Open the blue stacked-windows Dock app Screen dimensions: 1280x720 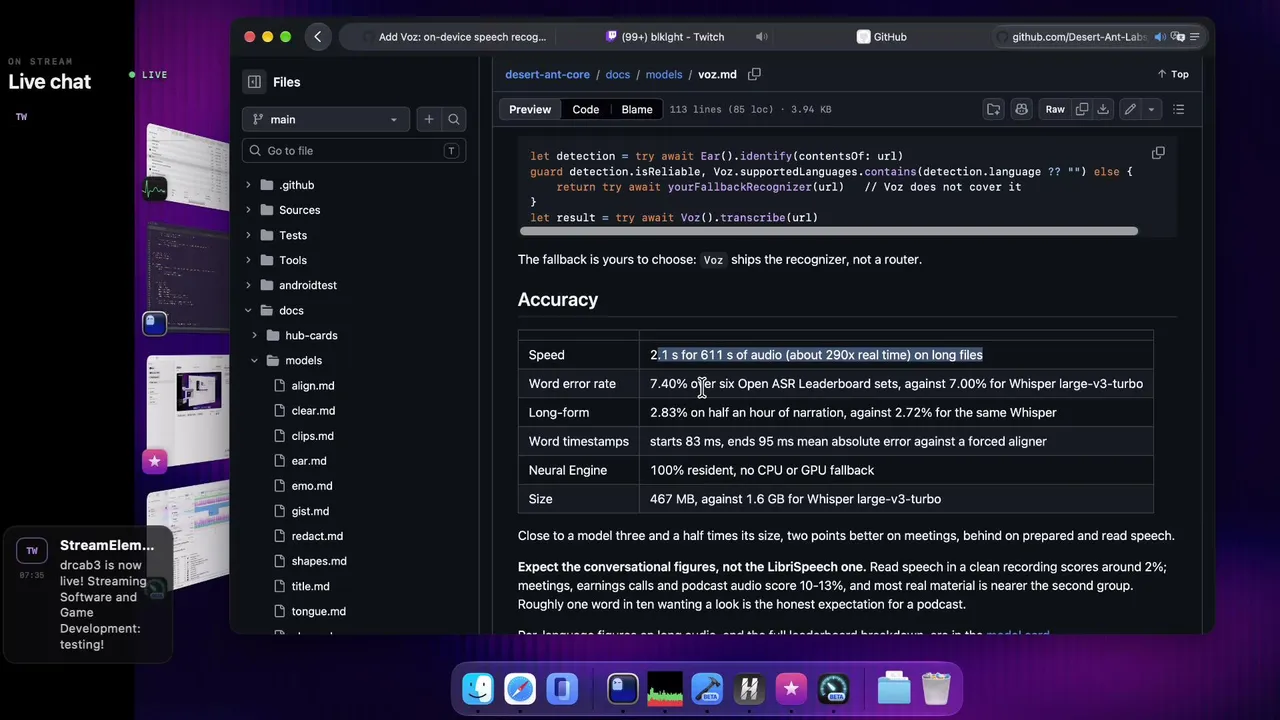coord(562,689)
